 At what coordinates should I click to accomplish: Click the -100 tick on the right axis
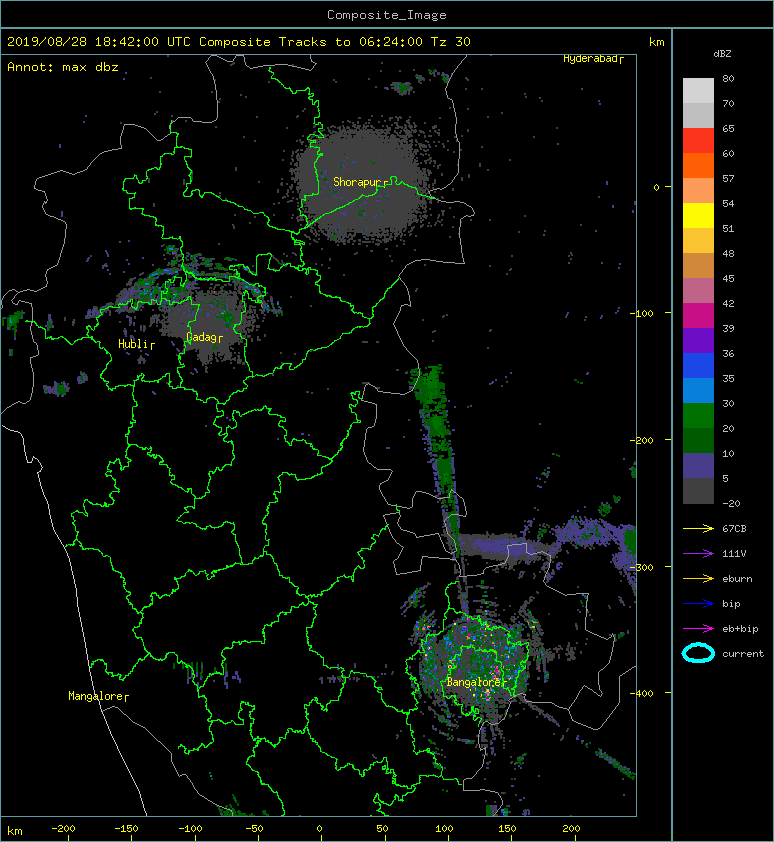644,313
